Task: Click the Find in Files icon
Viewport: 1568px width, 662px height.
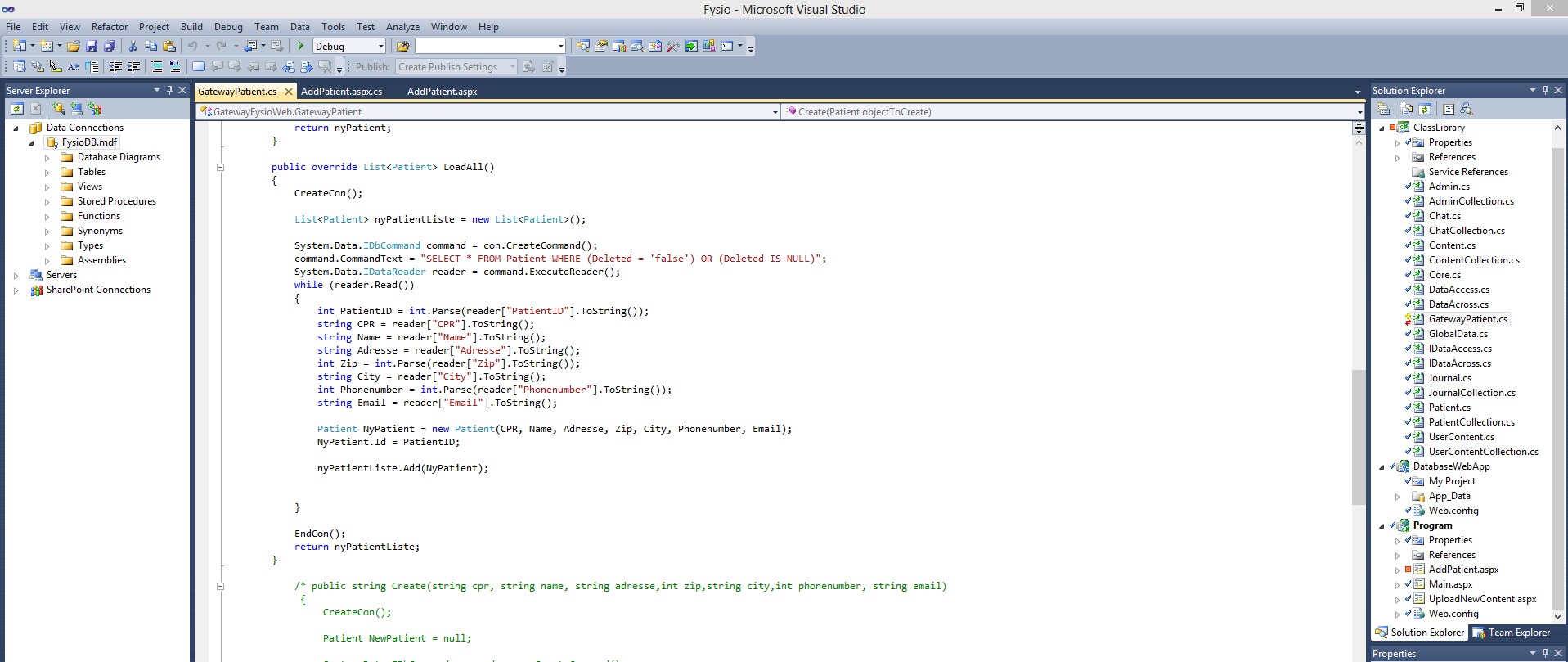Action: [x=402, y=47]
